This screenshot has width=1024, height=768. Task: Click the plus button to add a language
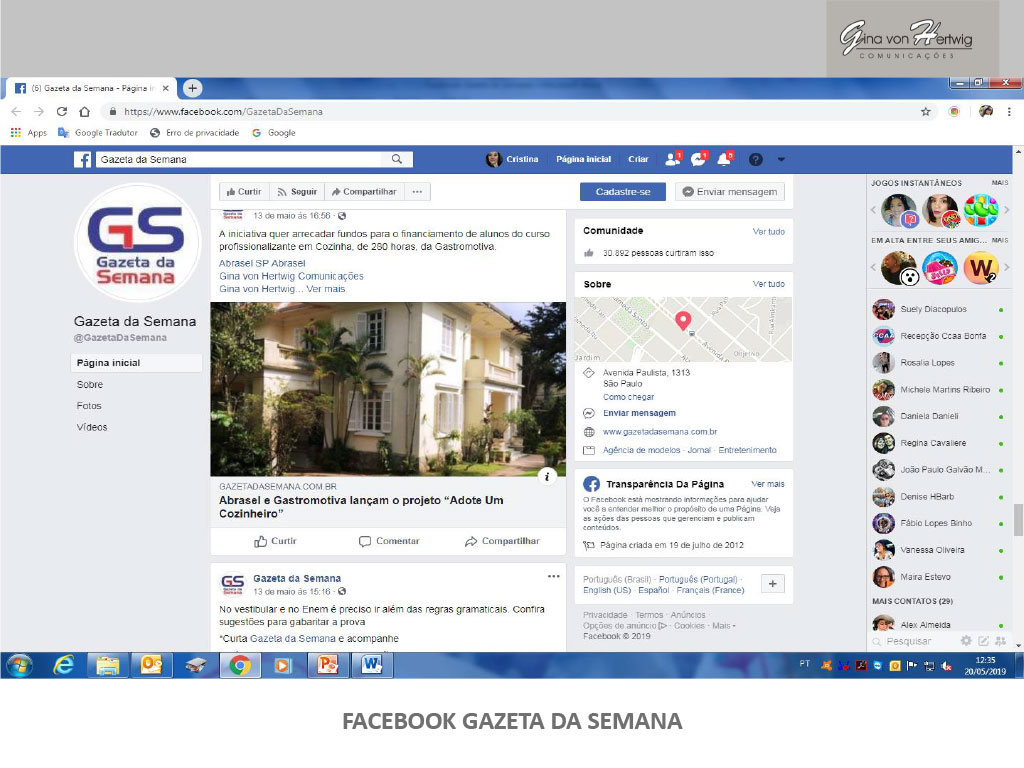pos(773,584)
